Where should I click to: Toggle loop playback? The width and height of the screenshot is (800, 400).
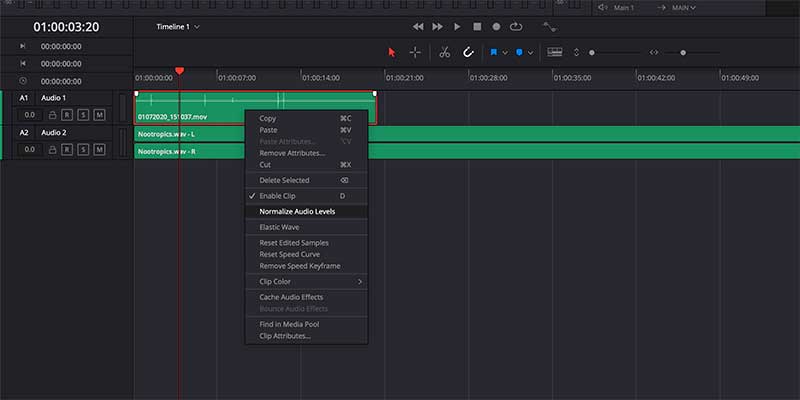(x=516, y=27)
